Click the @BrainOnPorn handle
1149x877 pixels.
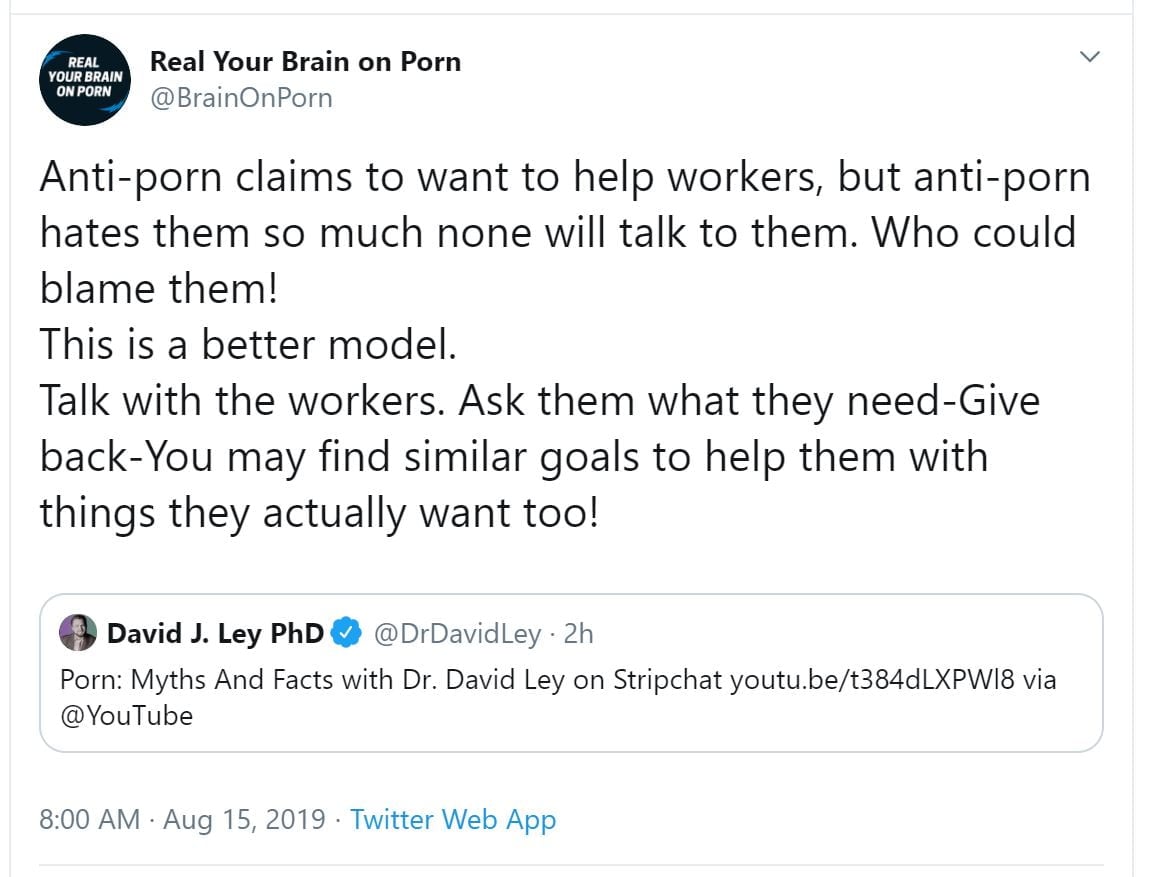click(x=241, y=98)
